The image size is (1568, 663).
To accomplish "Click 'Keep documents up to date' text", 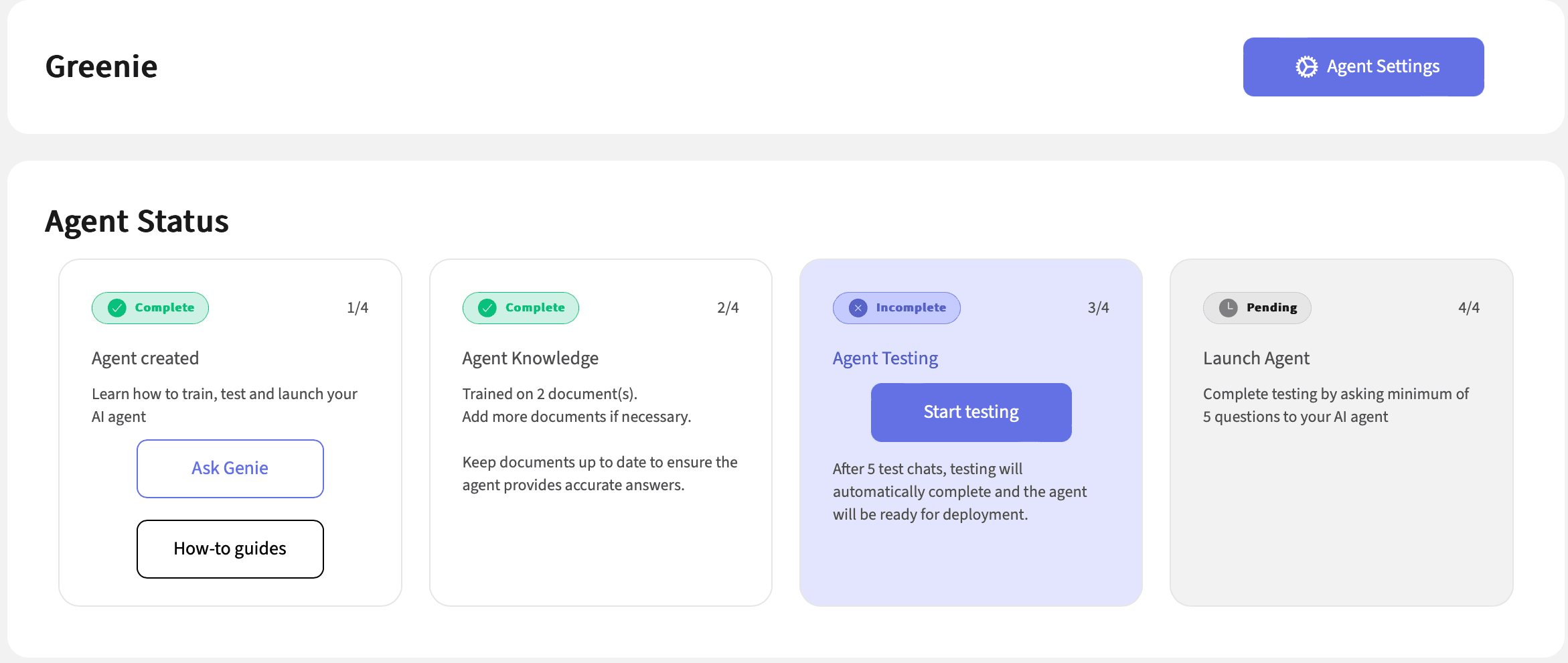I will [600, 473].
